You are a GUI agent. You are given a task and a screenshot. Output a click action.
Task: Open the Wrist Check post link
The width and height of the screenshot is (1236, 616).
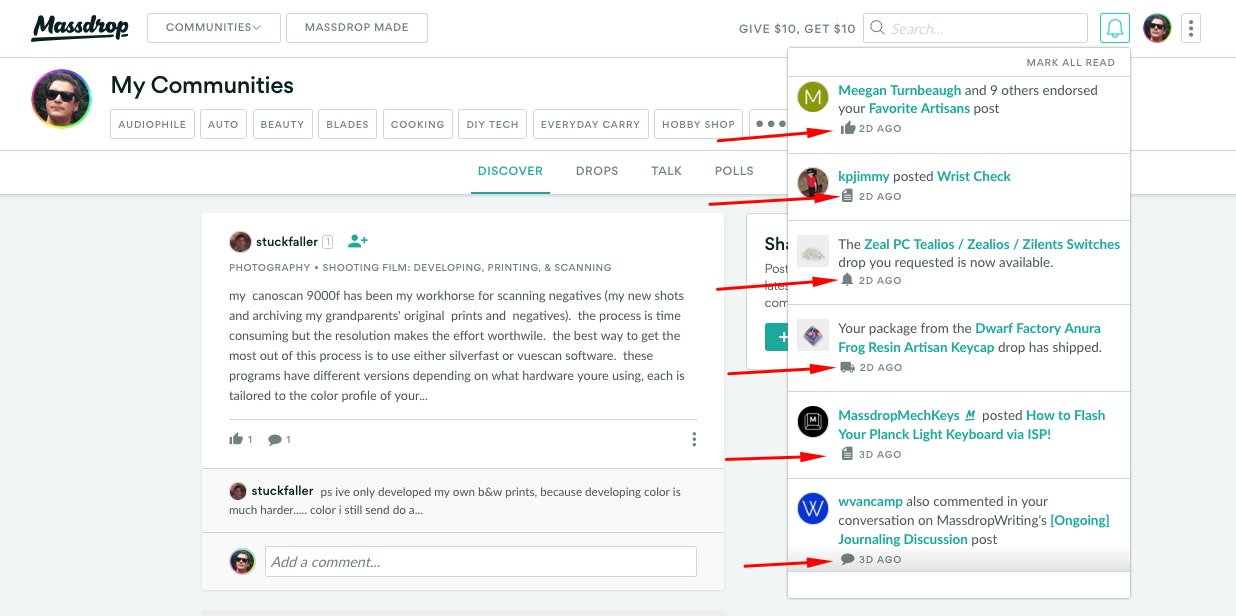click(973, 176)
